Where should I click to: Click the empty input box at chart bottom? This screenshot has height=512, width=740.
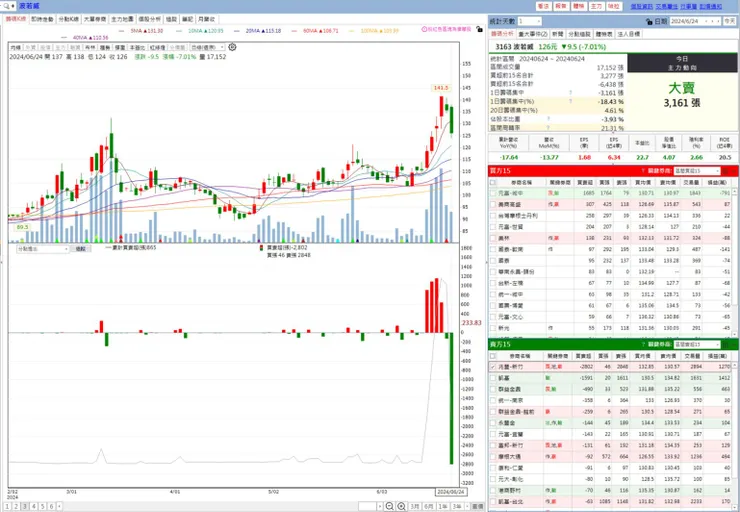coord(367,506)
